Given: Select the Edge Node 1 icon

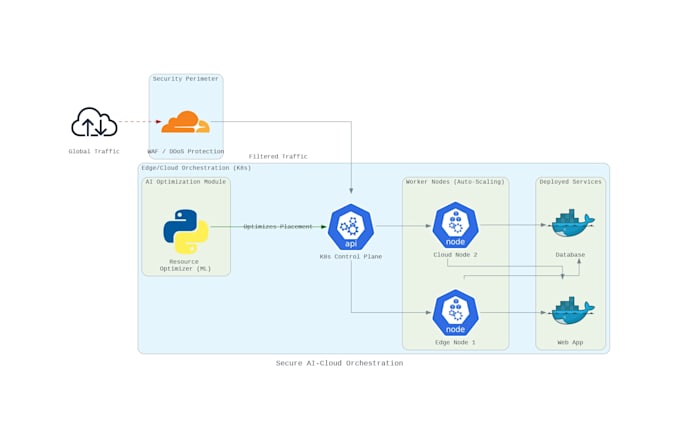Looking at the screenshot, I should coord(455,313).
